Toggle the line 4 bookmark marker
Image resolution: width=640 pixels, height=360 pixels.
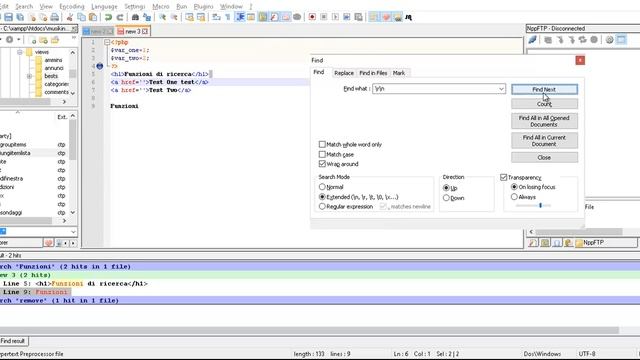(100, 66)
